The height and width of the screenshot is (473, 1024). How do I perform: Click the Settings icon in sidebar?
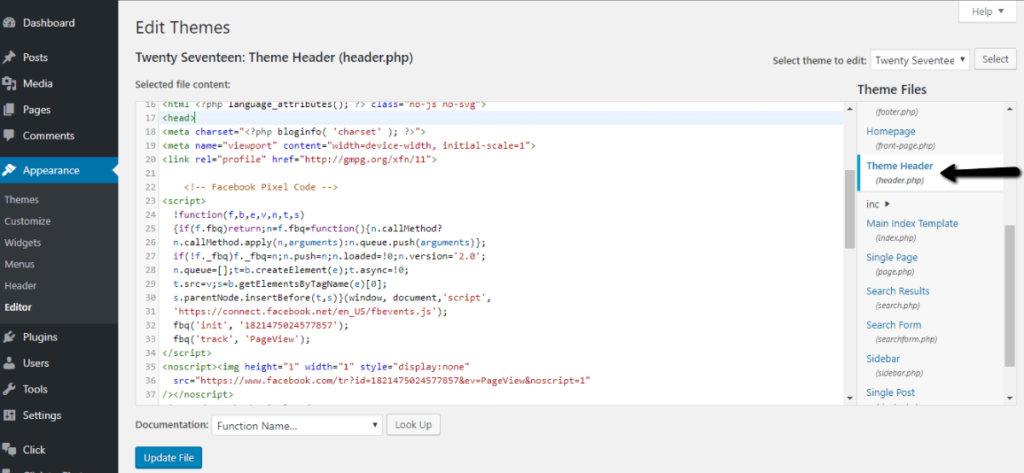tap(10, 415)
